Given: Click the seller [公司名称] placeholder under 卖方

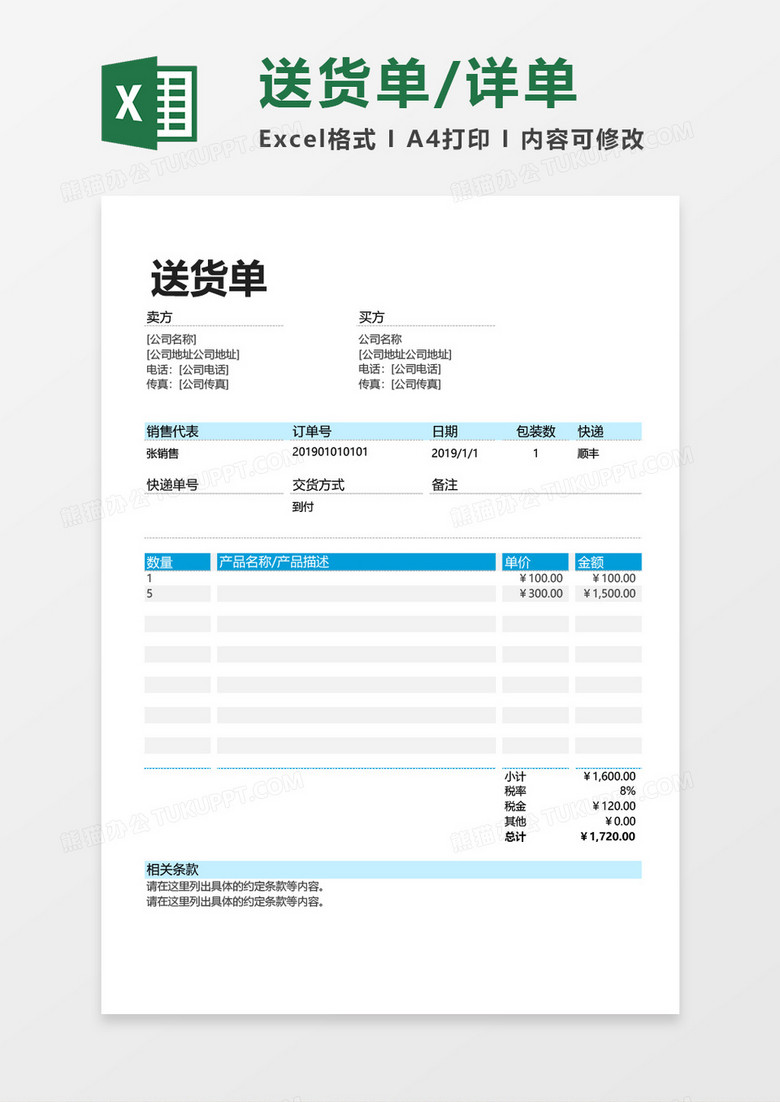Looking at the screenshot, I should tap(171, 339).
